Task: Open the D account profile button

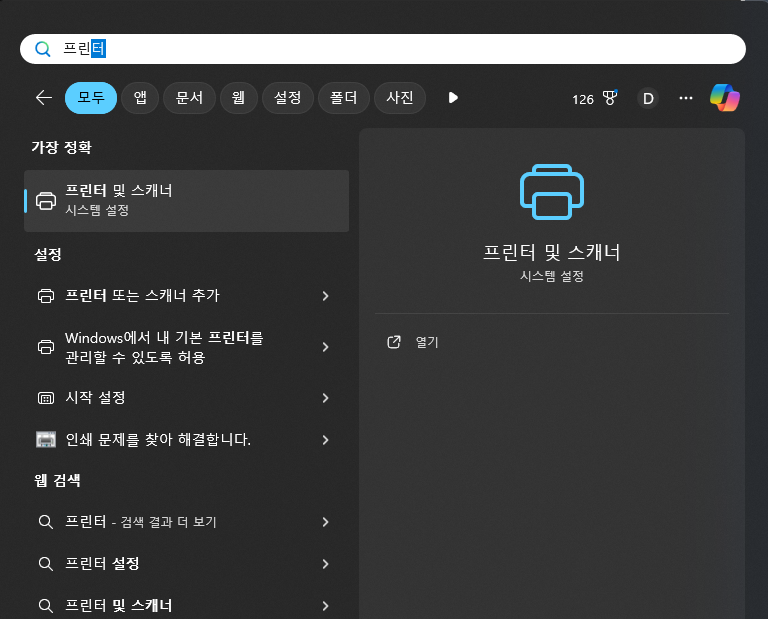Action: (x=648, y=98)
